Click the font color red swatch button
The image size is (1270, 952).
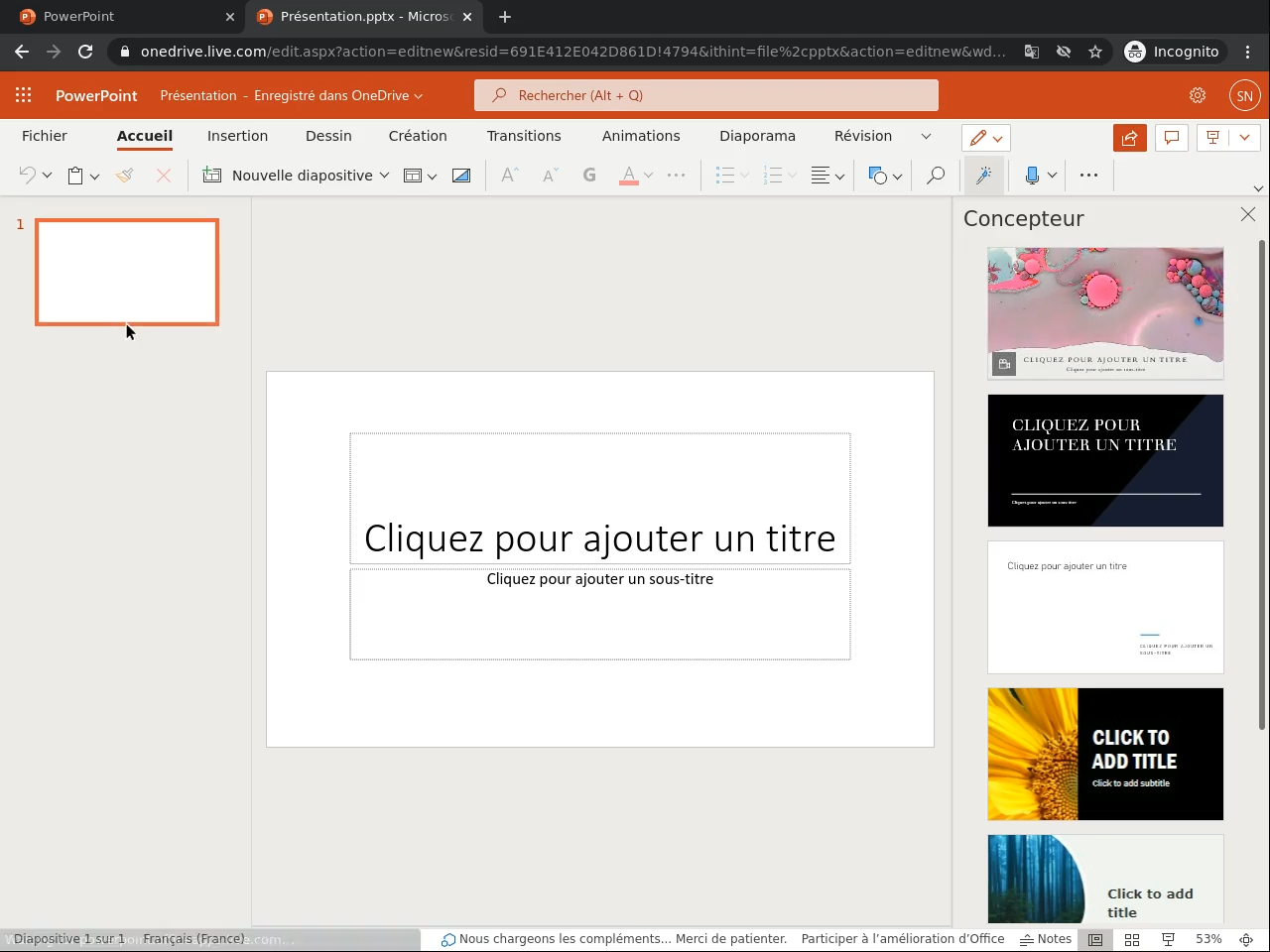(x=628, y=176)
